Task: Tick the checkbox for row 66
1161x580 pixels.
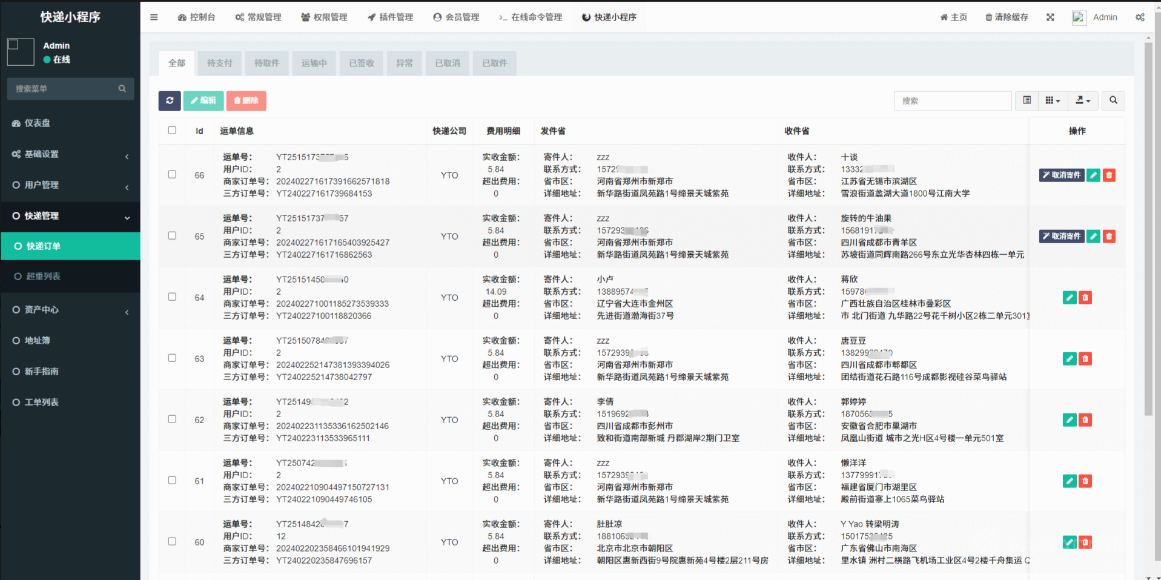Action: [x=172, y=175]
